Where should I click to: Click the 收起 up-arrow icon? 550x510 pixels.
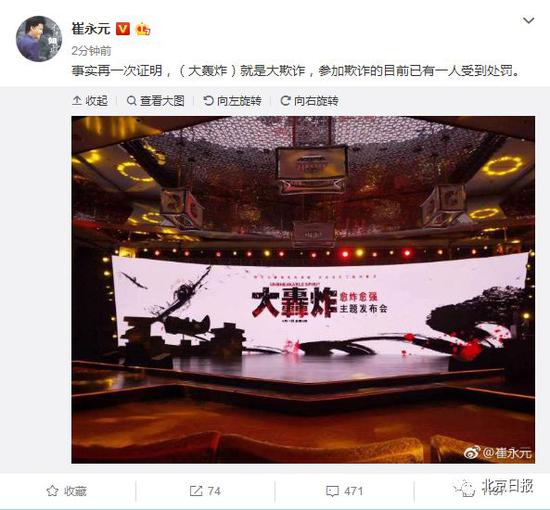click(76, 101)
